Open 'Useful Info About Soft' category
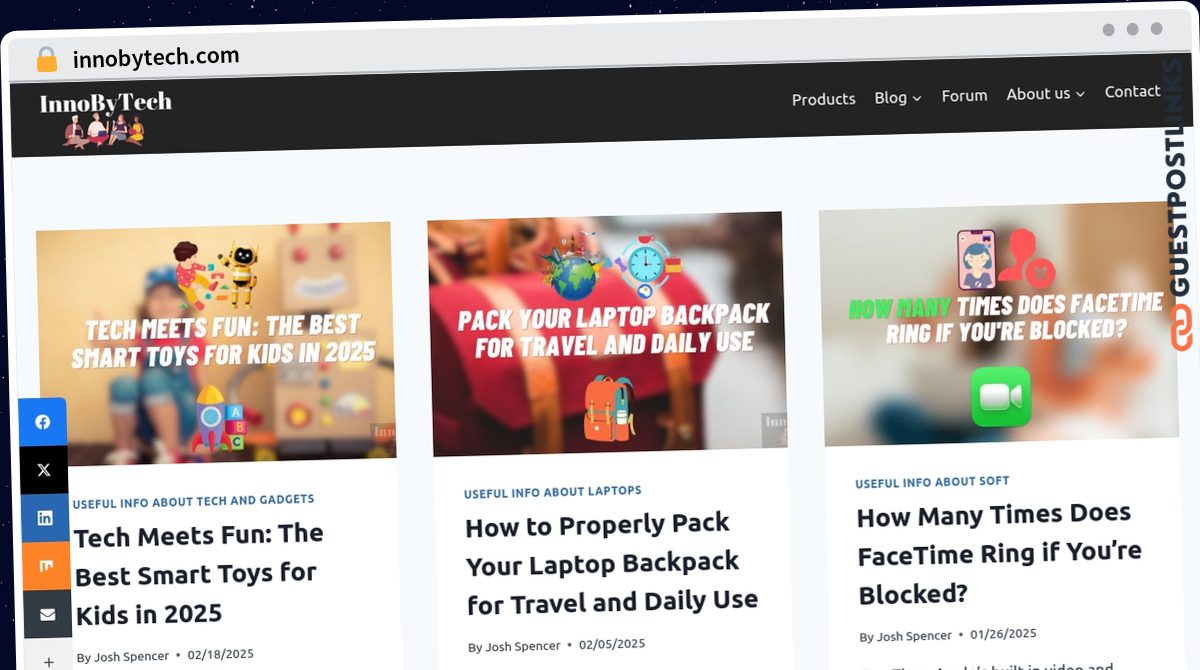Viewport: 1200px width, 670px height. click(932, 482)
